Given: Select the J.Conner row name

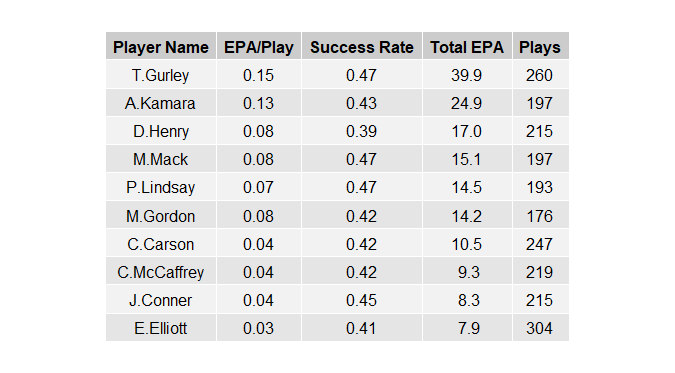Looking at the screenshot, I should point(161,300).
